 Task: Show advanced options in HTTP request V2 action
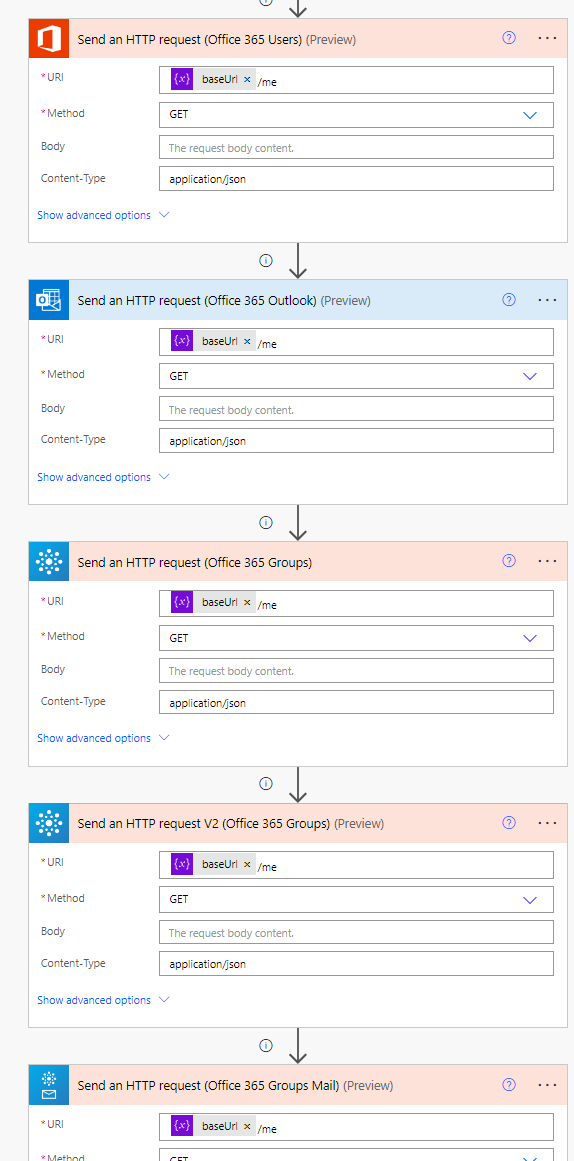tap(103, 1000)
